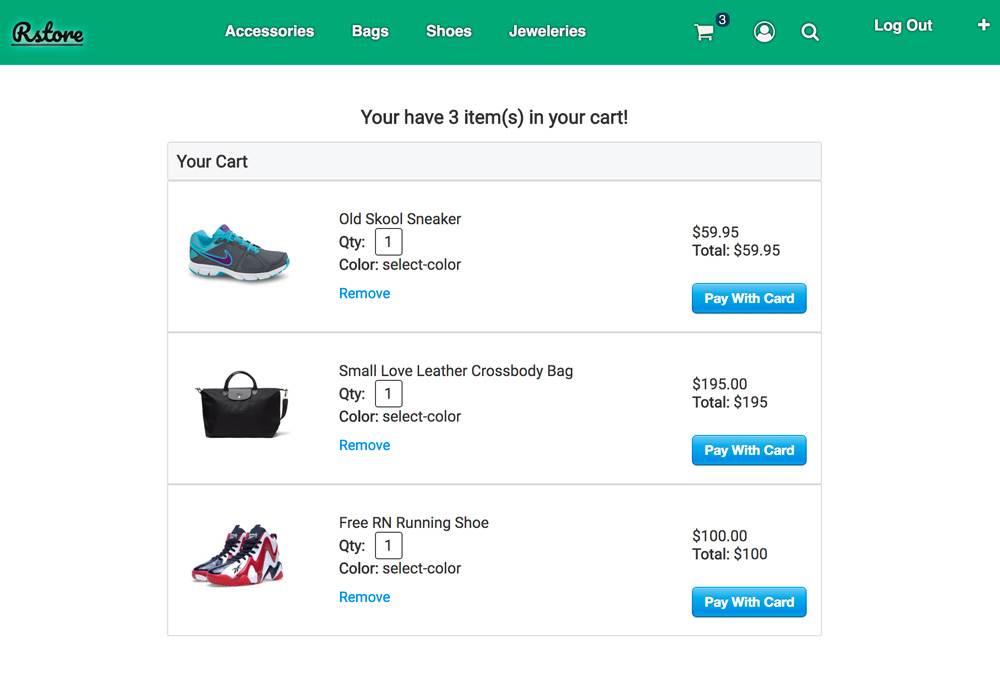Remove the Free RN Running Shoe

click(x=364, y=597)
